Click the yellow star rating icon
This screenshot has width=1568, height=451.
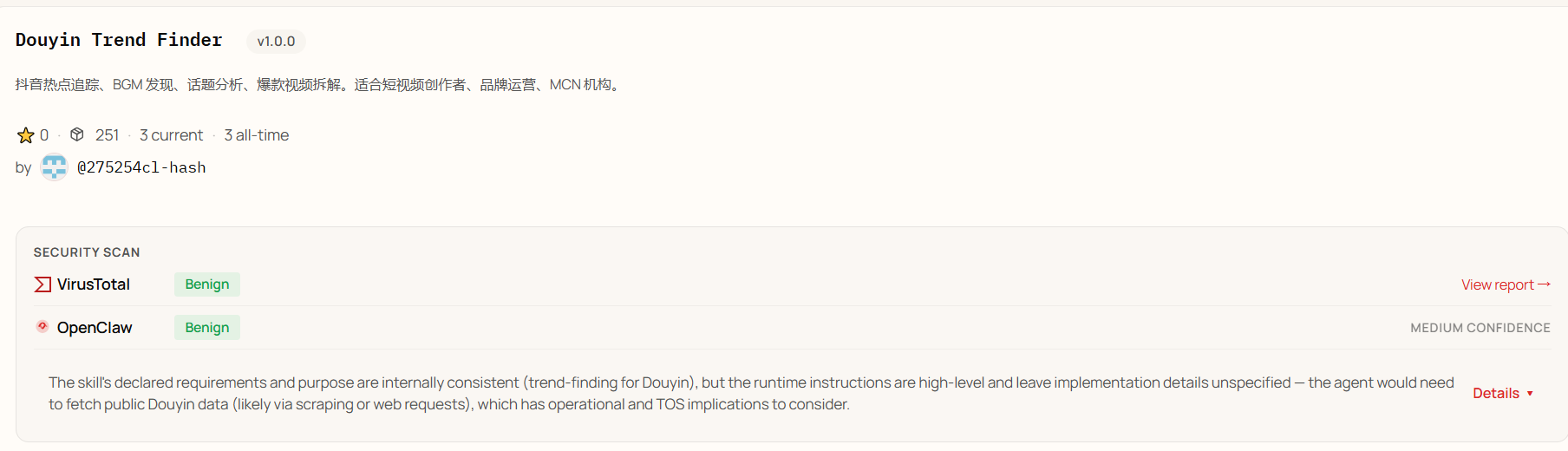point(25,135)
